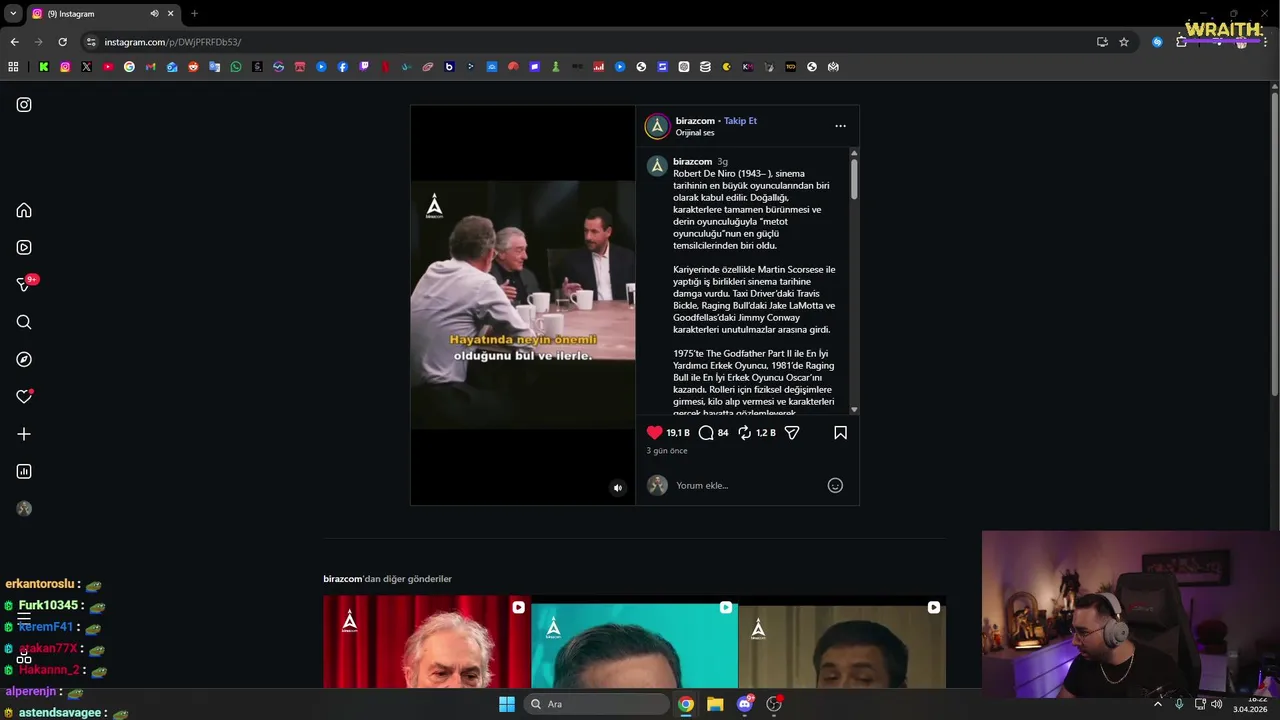
Task: Open Explore compass icon in the sidebar
Action: [x=24, y=359]
